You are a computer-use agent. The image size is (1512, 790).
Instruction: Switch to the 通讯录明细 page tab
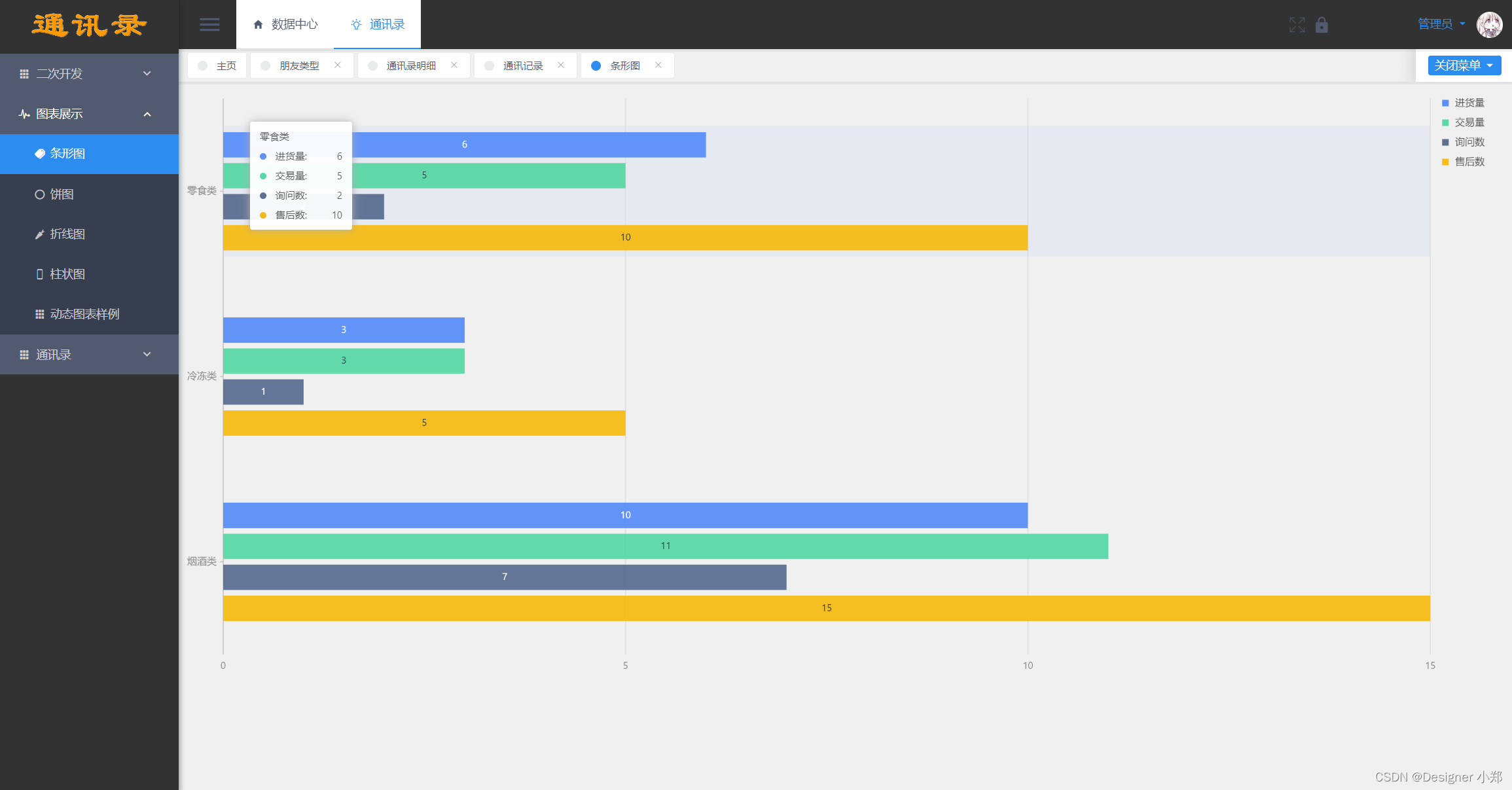tap(410, 66)
